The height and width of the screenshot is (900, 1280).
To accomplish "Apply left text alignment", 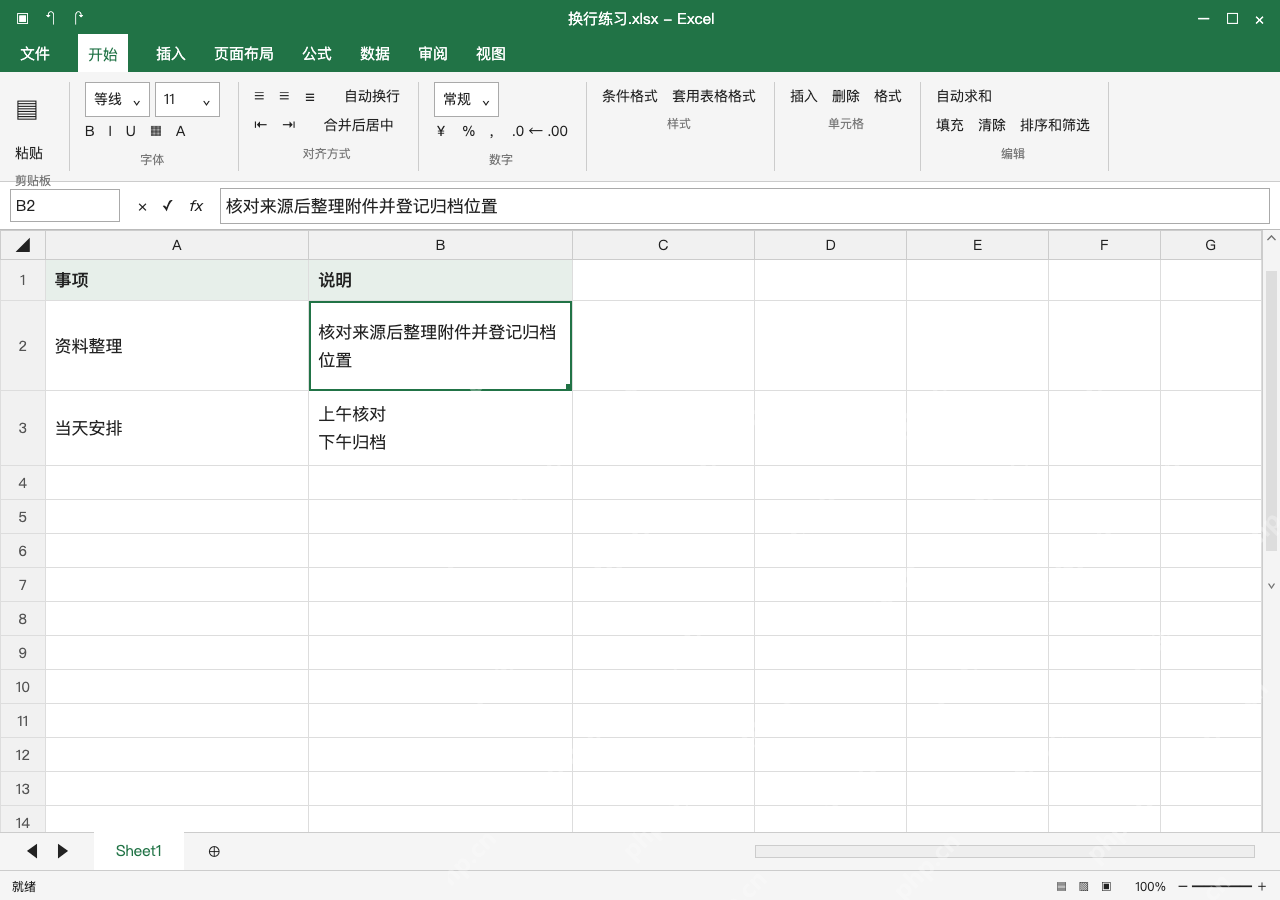I will coord(259,96).
